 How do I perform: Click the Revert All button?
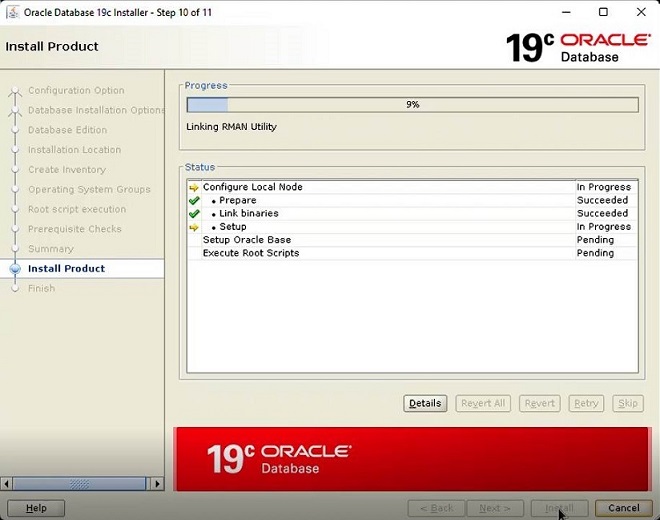click(x=483, y=403)
